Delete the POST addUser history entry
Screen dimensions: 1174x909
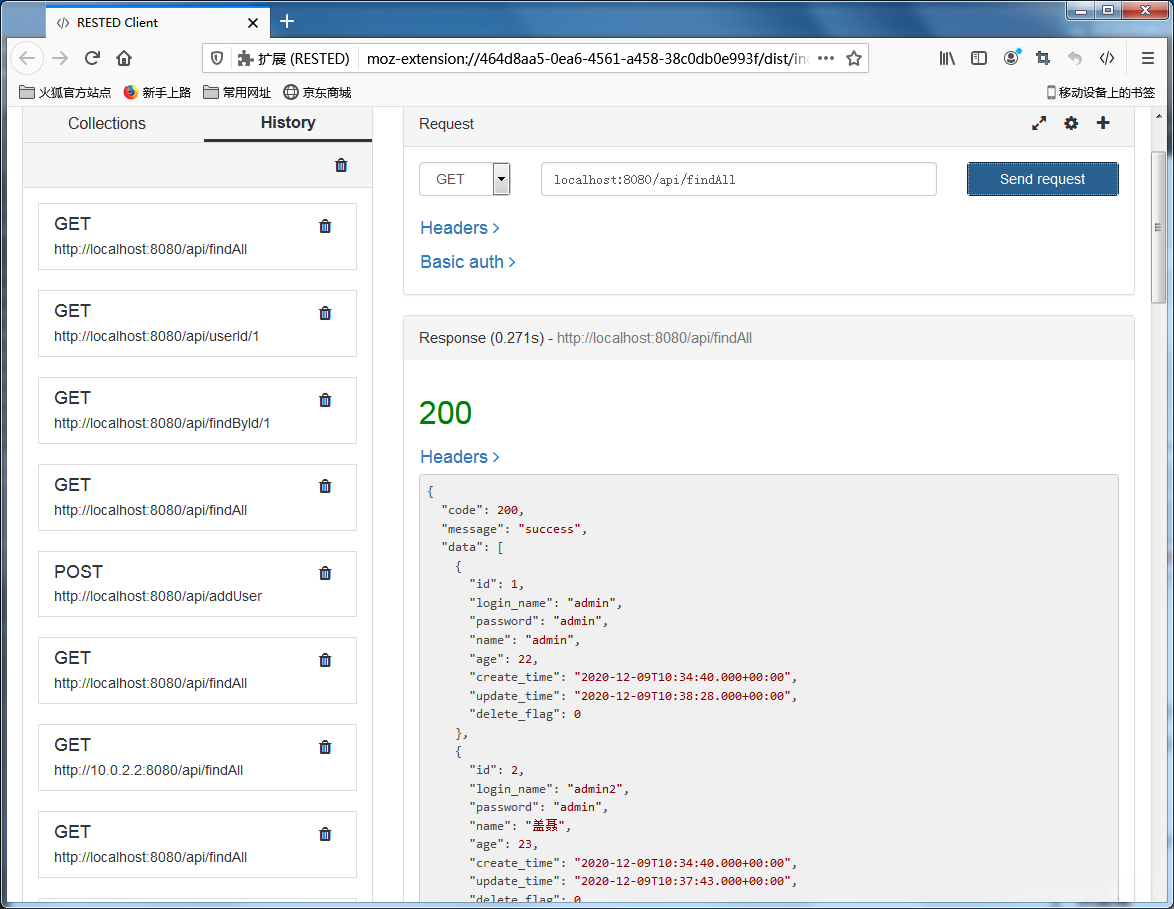point(325,574)
